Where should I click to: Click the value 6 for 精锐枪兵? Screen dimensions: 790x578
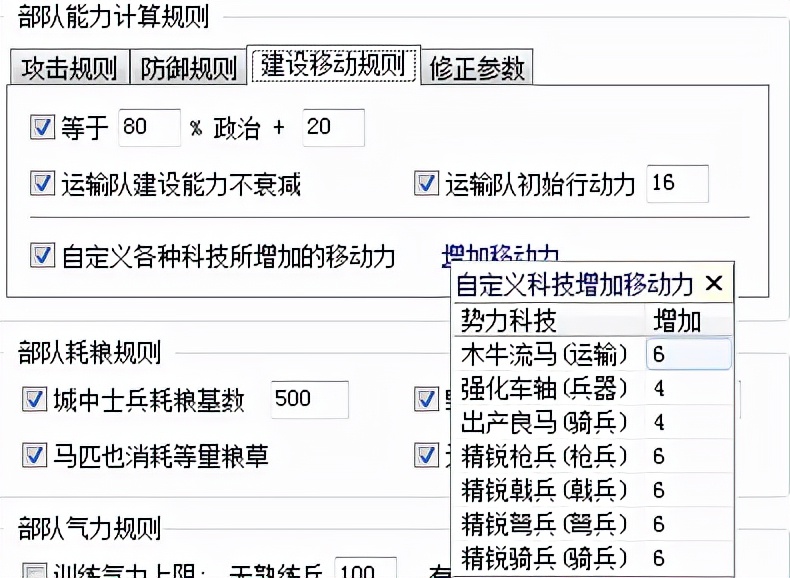pyautogui.click(x=689, y=456)
